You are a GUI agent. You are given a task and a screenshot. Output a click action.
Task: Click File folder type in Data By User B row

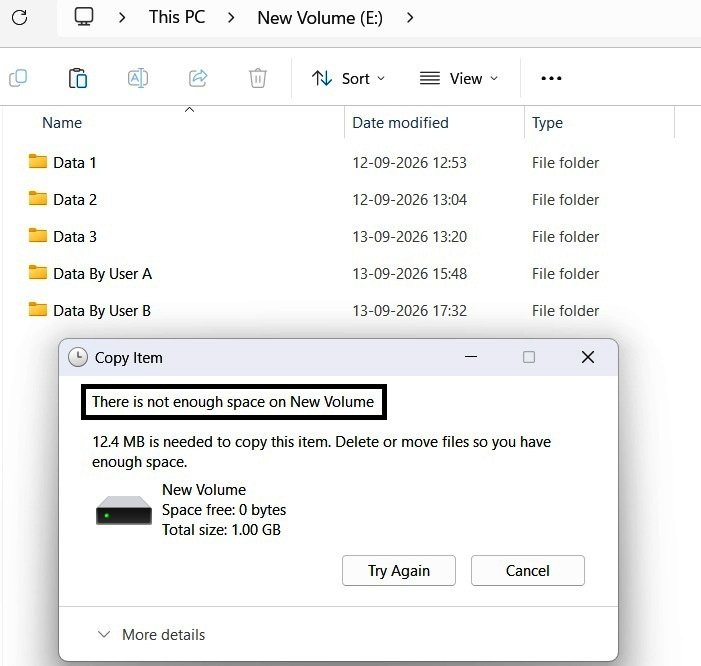point(566,311)
